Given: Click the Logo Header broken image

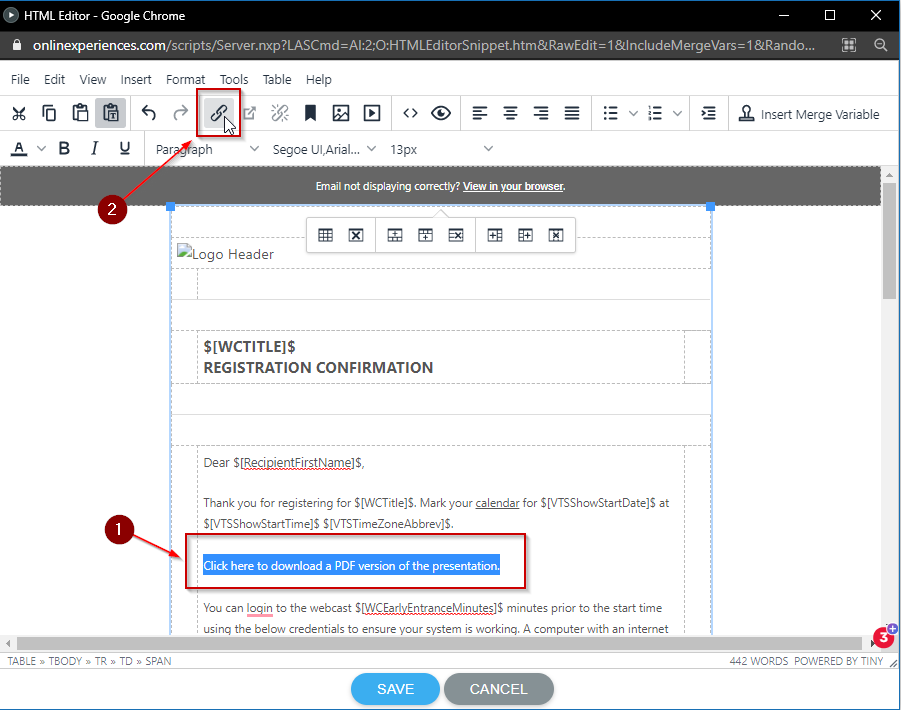Looking at the screenshot, I should tap(225, 253).
